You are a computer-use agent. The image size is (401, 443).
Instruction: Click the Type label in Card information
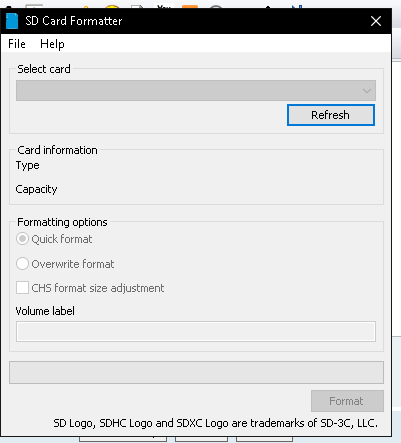pyautogui.click(x=28, y=165)
